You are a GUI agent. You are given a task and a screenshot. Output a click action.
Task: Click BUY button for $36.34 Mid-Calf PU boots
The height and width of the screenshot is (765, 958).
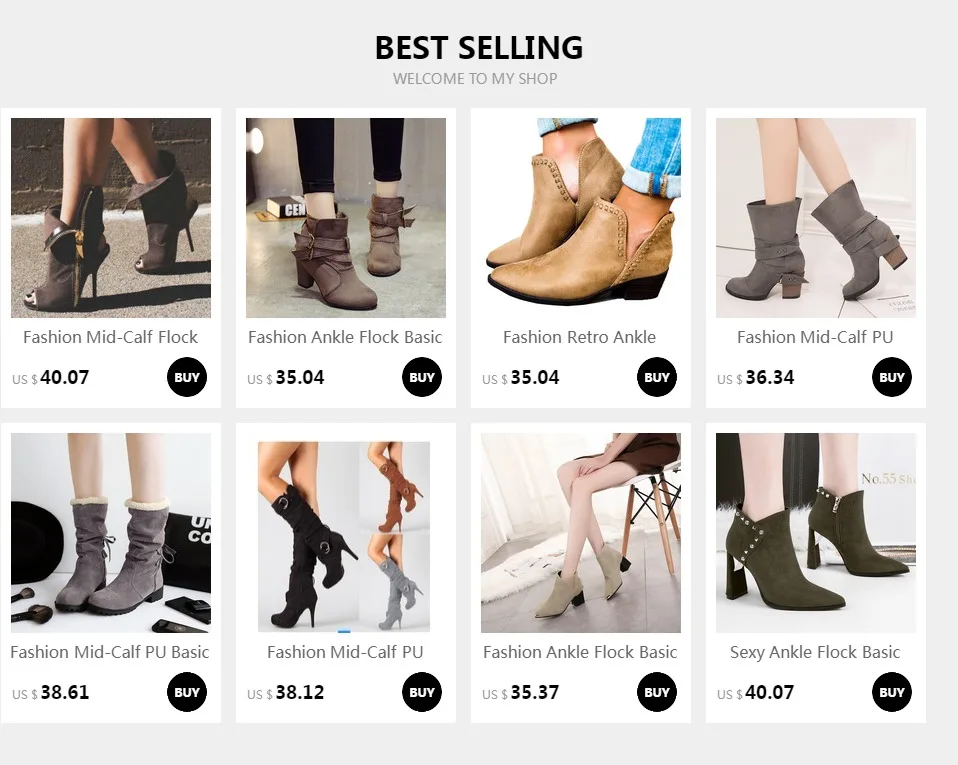pos(891,377)
